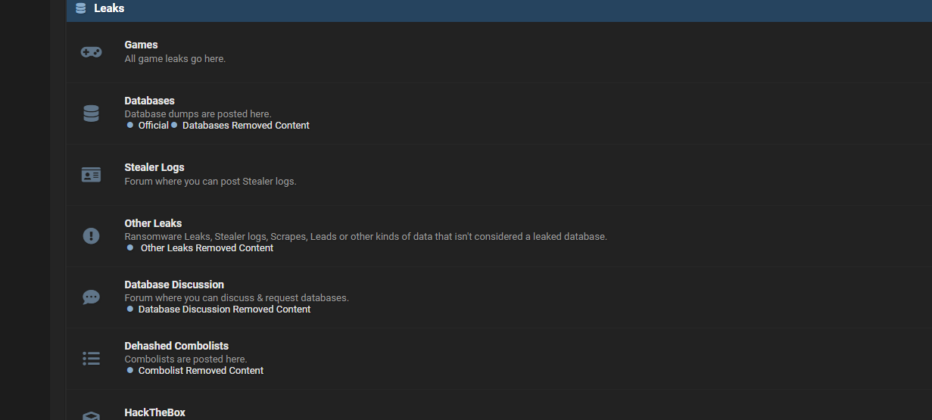
Task: Visit Other Leaks Removed Content subforum
Action: (206, 248)
